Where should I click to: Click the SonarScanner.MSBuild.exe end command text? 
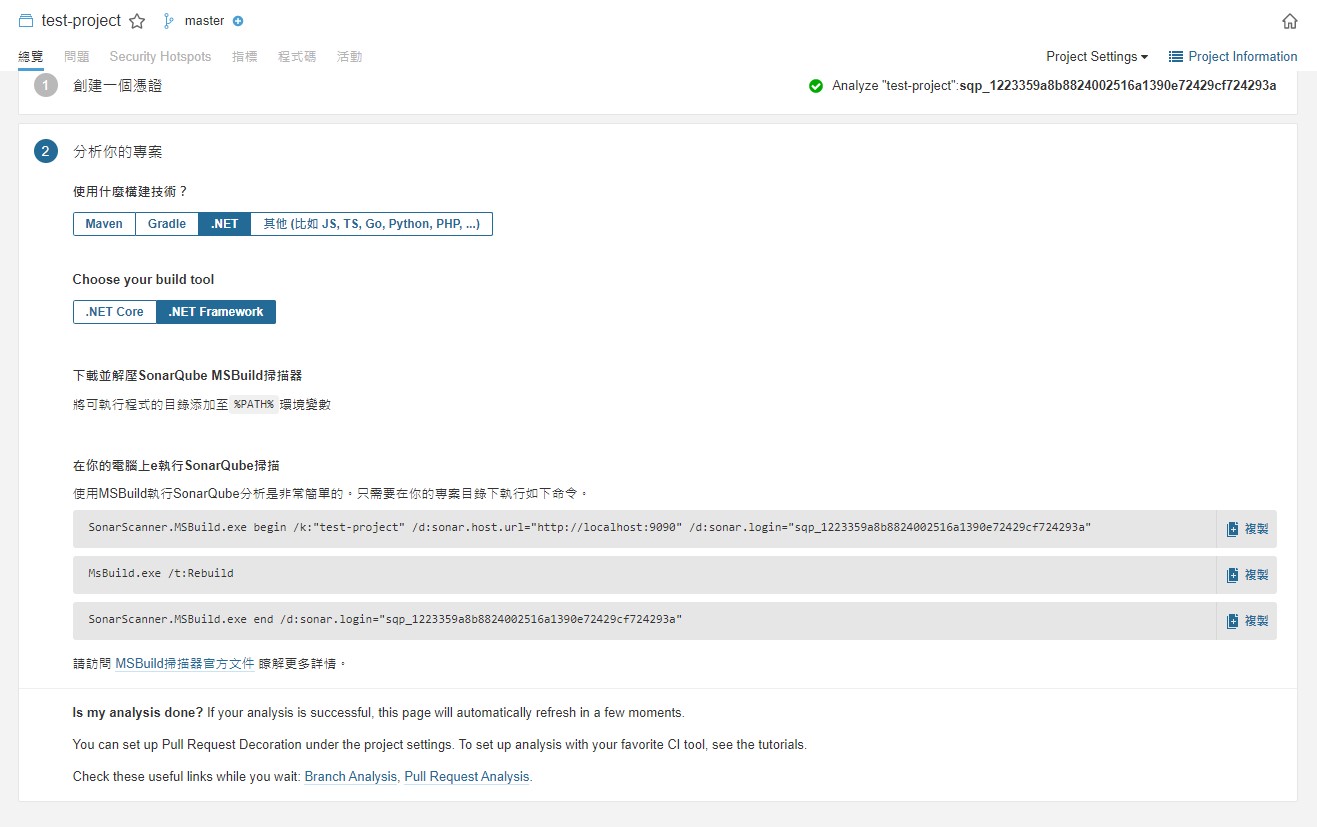(385, 619)
